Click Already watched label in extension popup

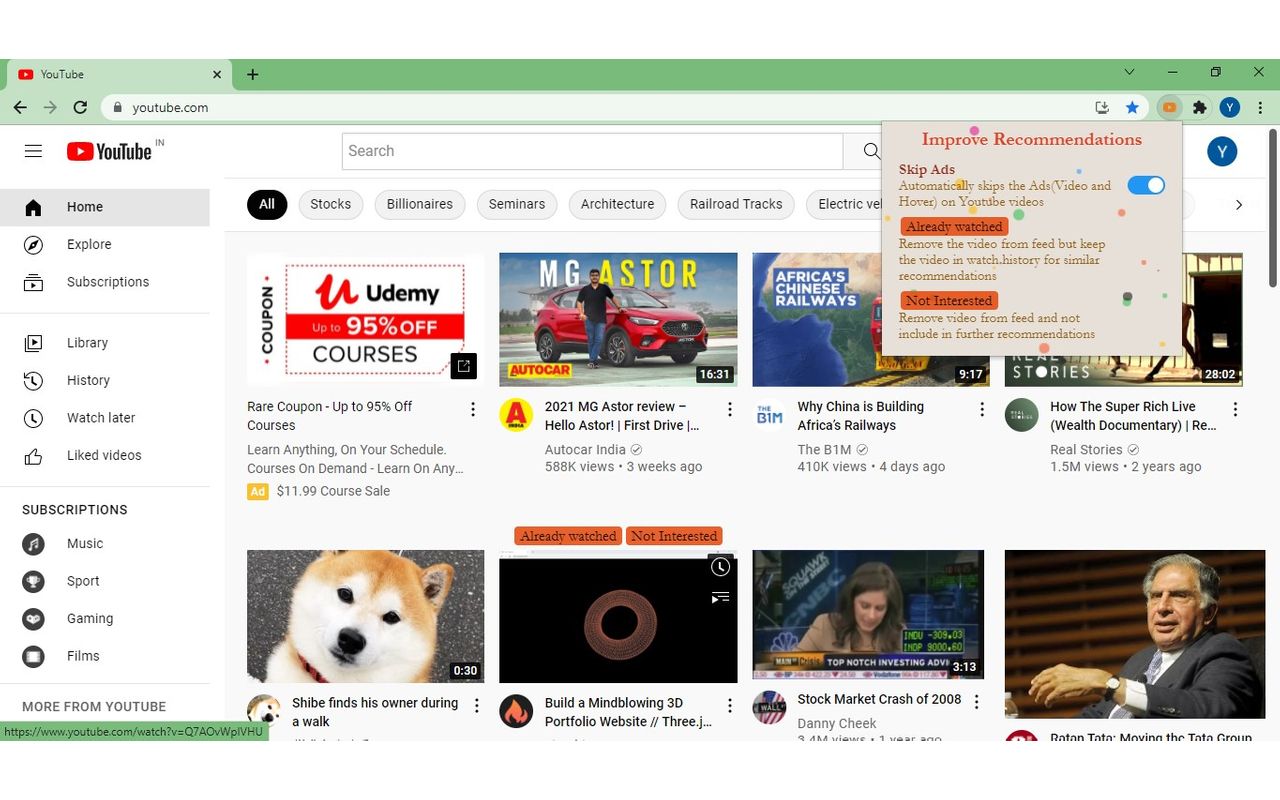(x=954, y=227)
